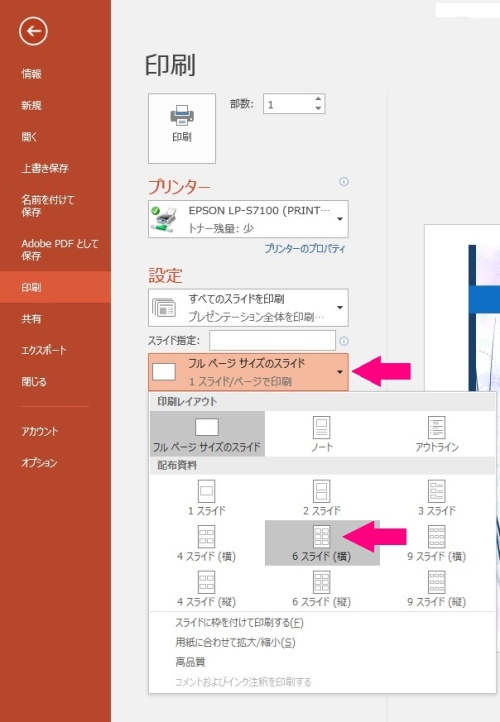Viewport: 500px width, 722px height.
Task: Choose 6 スライド (横) handout layout
Action: [x=322, y=543]
